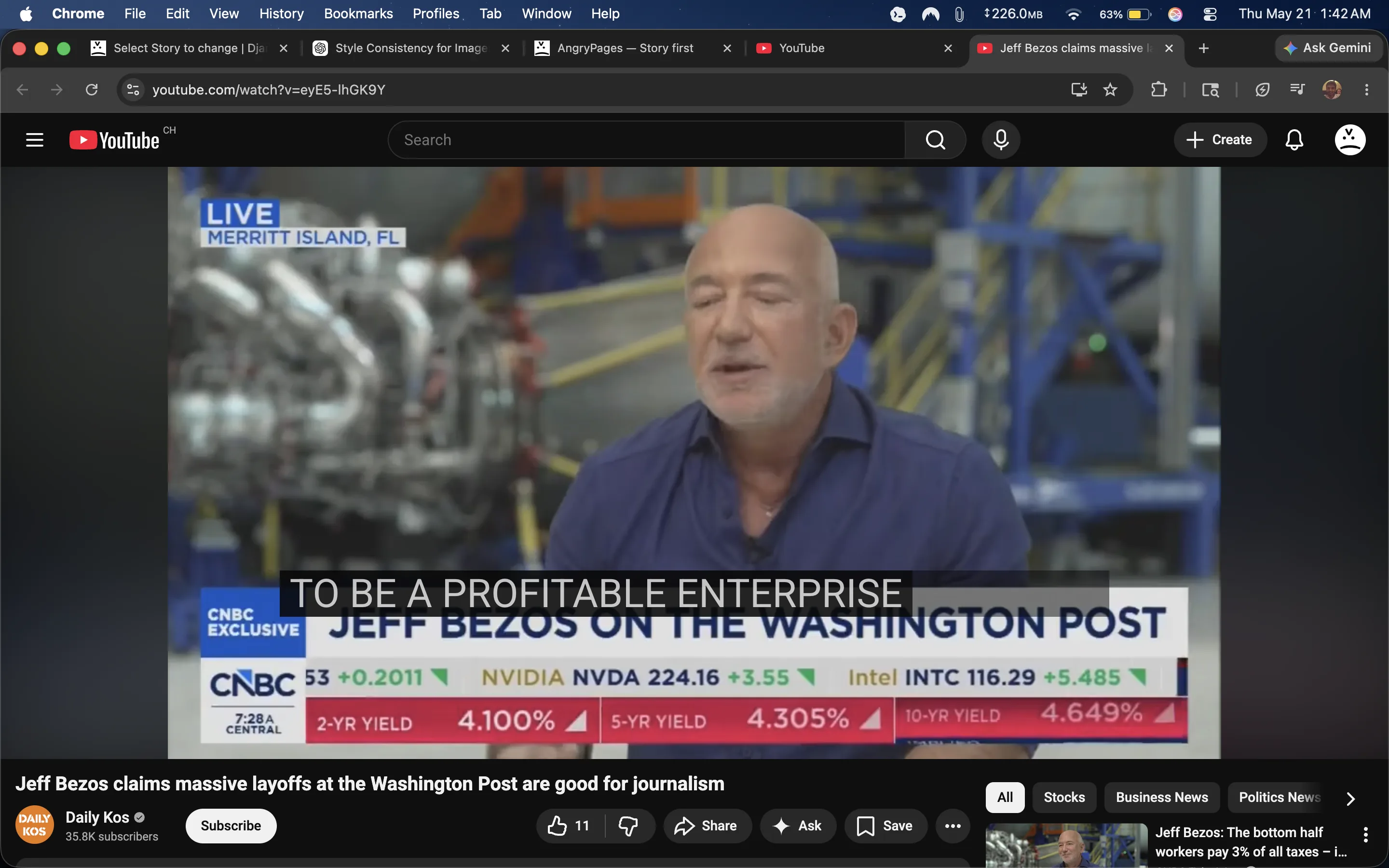1389x868 pixels.
Task: Reload the page in Chrome
Action: (92, 90)
